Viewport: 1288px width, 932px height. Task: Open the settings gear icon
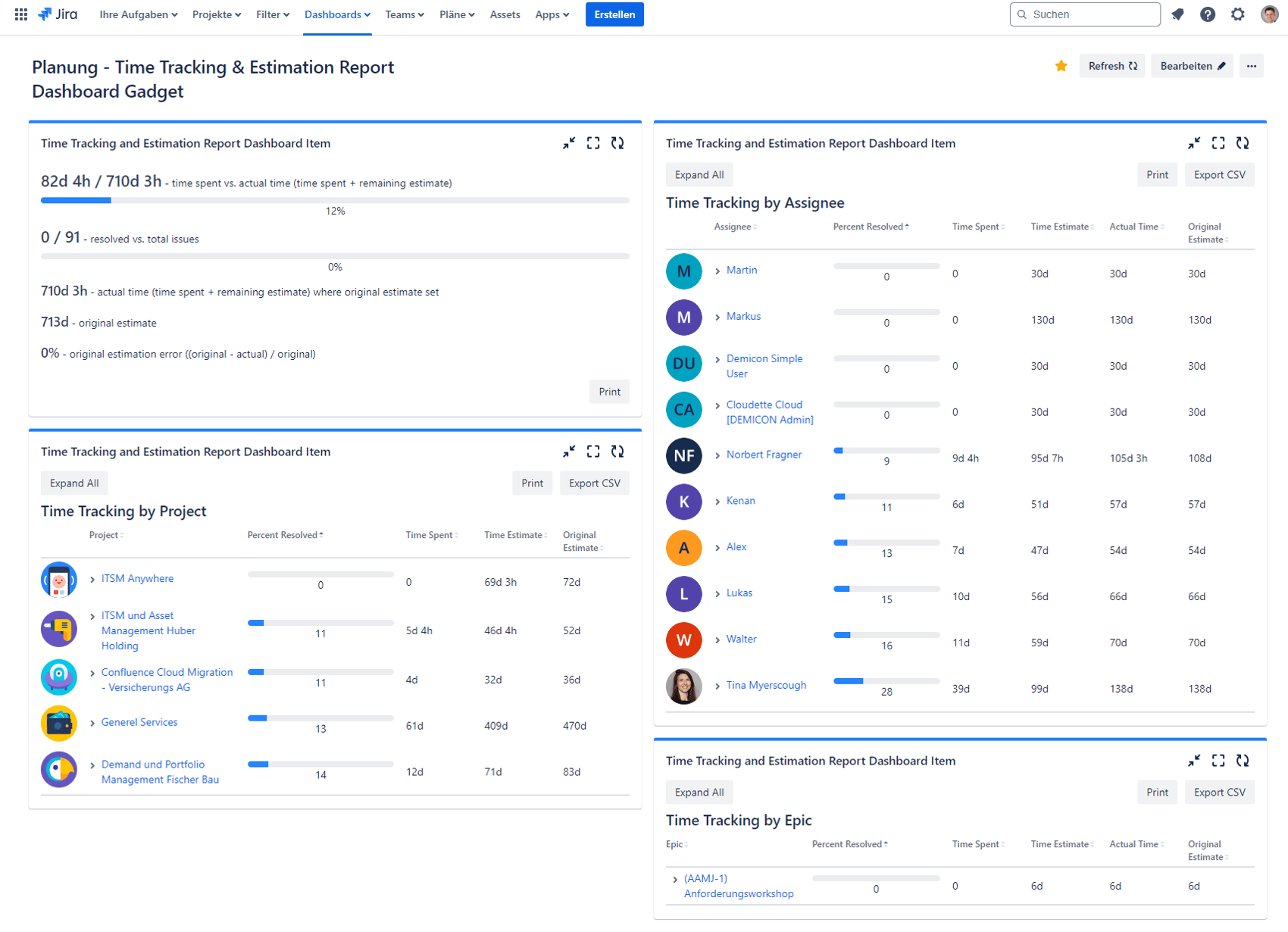pyautogui.click(x=1238, y=14)
